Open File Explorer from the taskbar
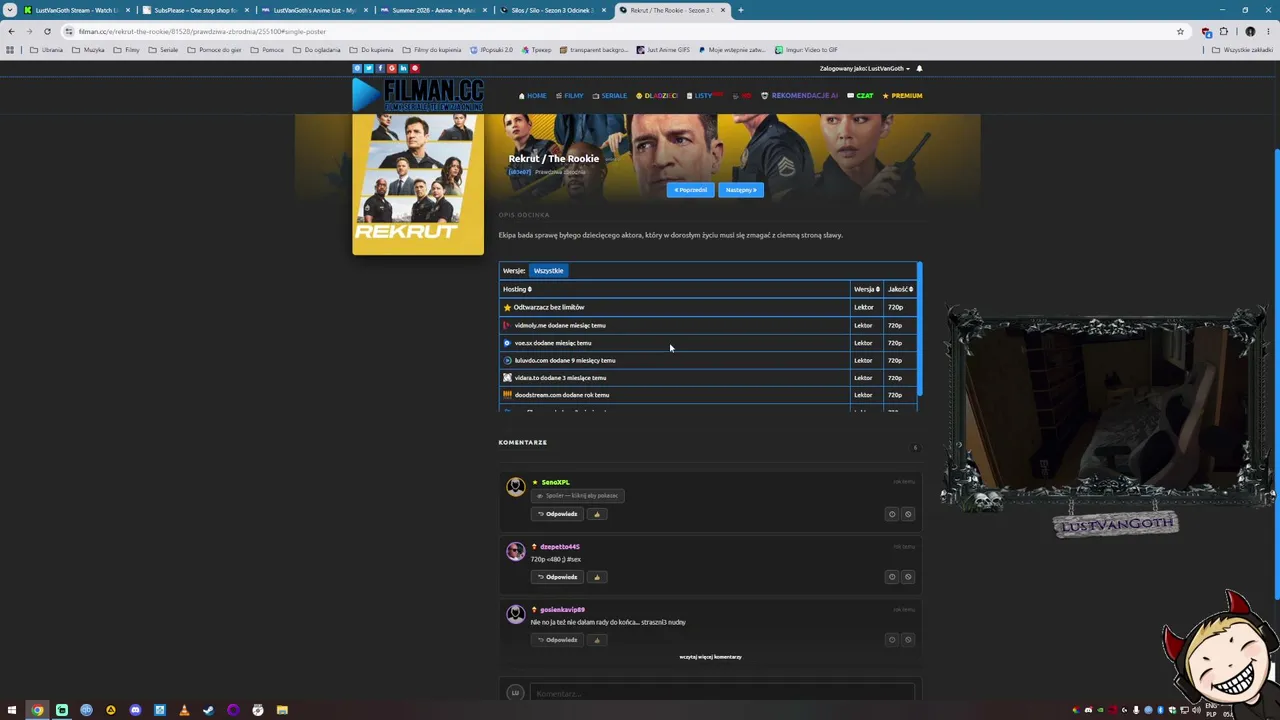 (282, 710)
